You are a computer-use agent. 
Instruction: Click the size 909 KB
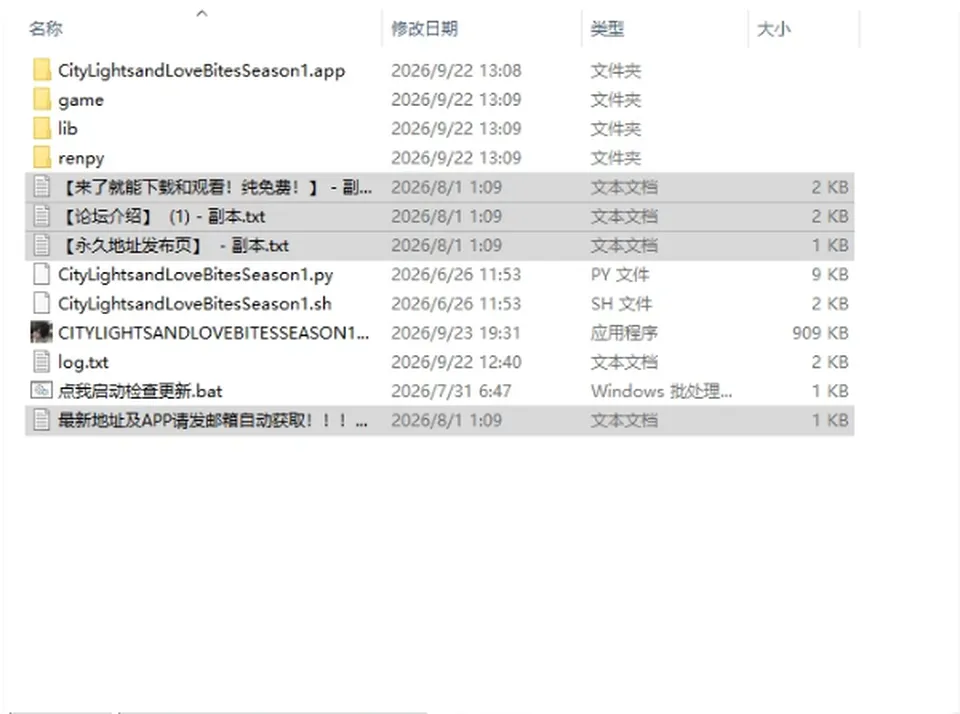click(820, 333)
